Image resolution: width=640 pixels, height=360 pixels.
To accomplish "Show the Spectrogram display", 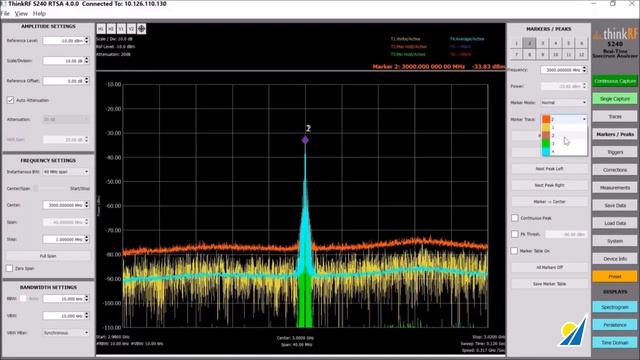I will 615,307.
